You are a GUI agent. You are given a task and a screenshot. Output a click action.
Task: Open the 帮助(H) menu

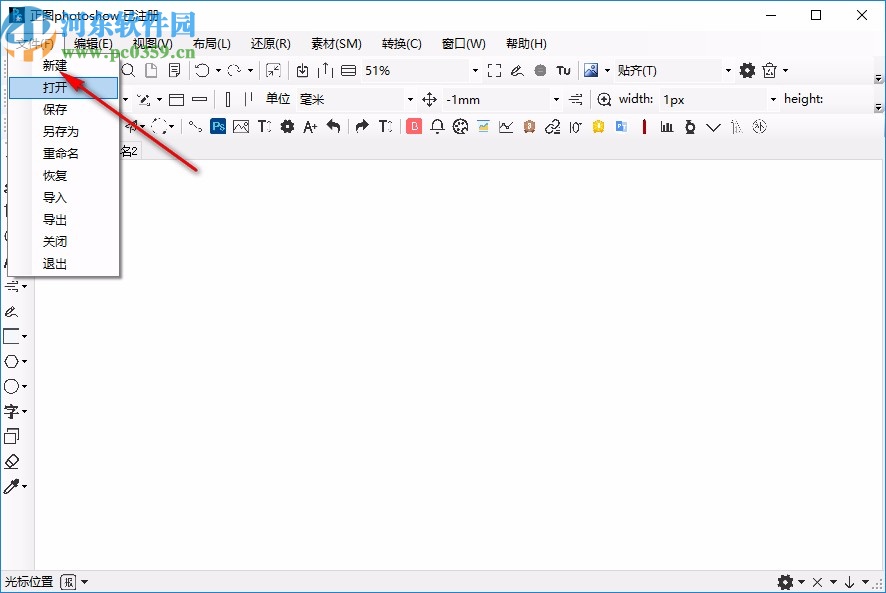(526, 44)
